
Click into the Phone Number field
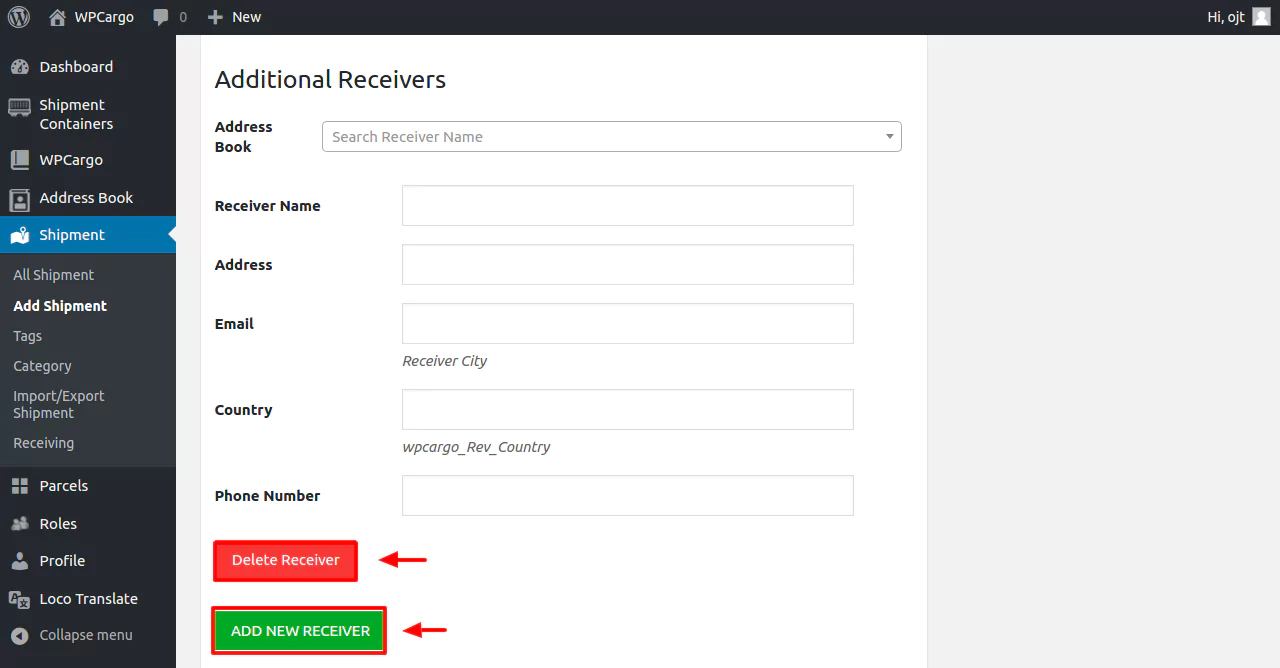(627, 496)
